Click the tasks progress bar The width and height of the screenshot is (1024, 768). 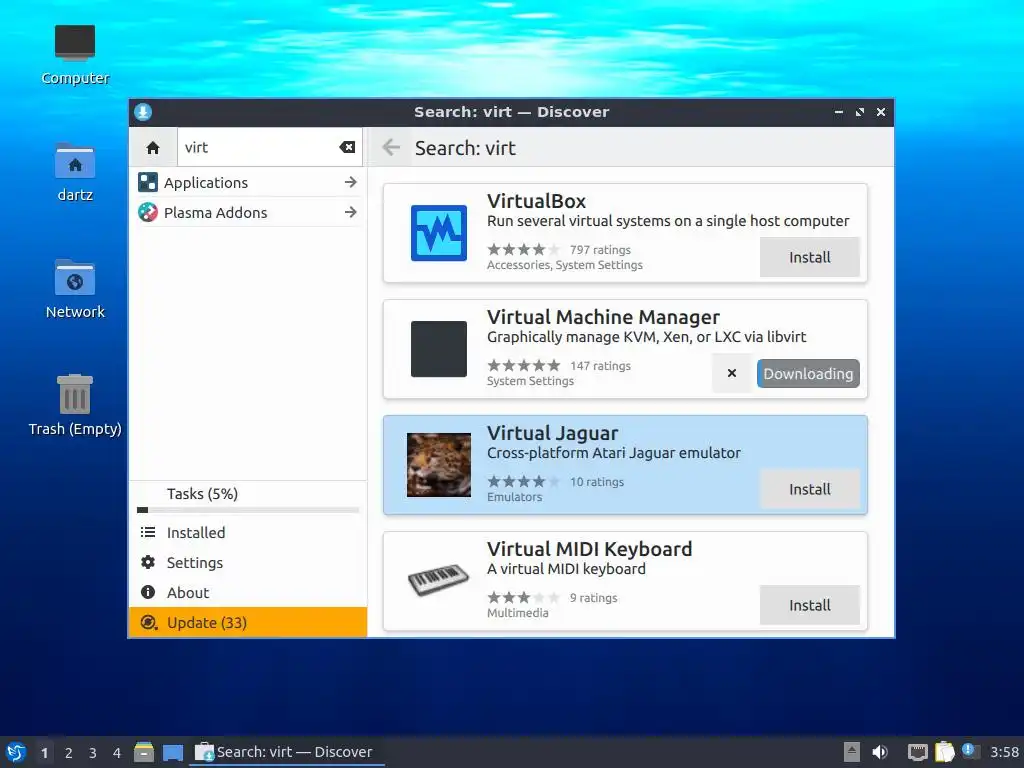248,510
